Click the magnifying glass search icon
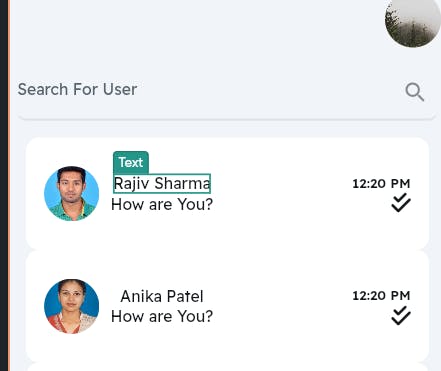Screen dimensions: 441x371 click(414, 92)
